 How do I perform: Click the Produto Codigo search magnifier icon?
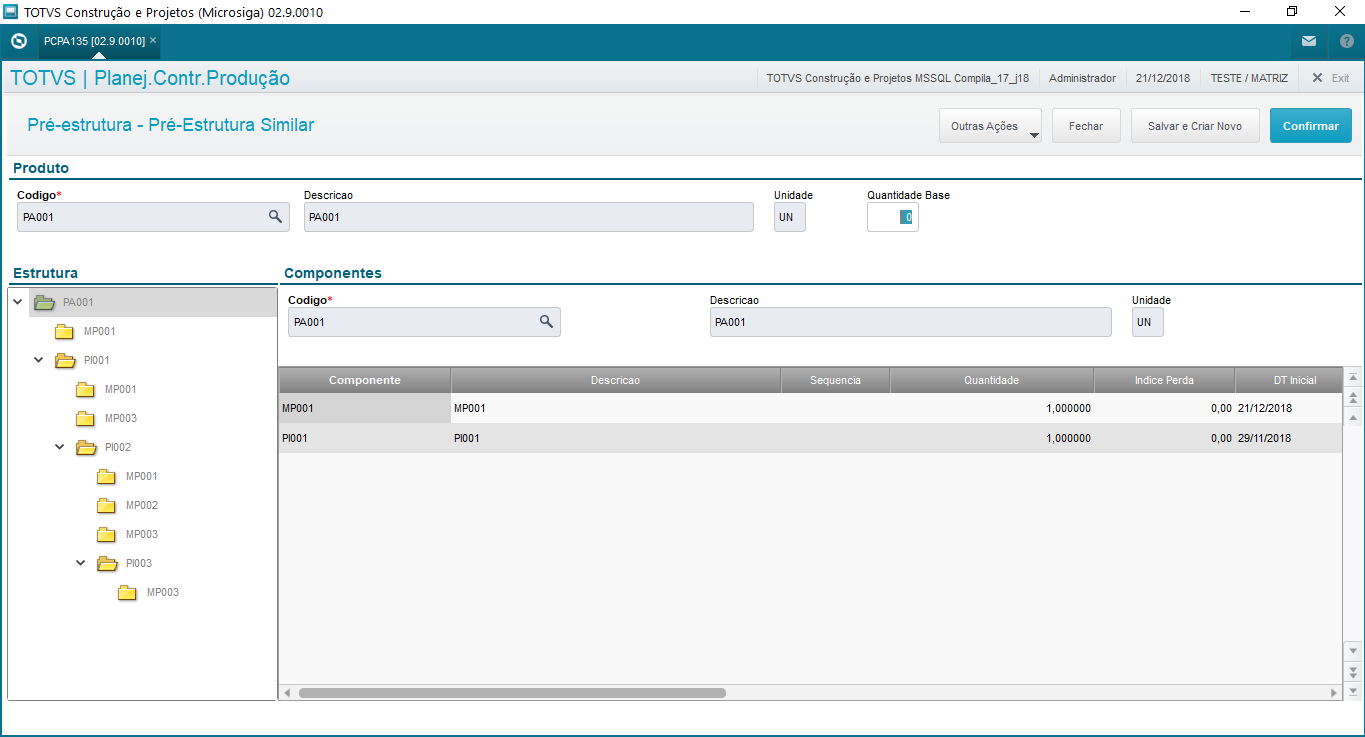pos(275,216)
